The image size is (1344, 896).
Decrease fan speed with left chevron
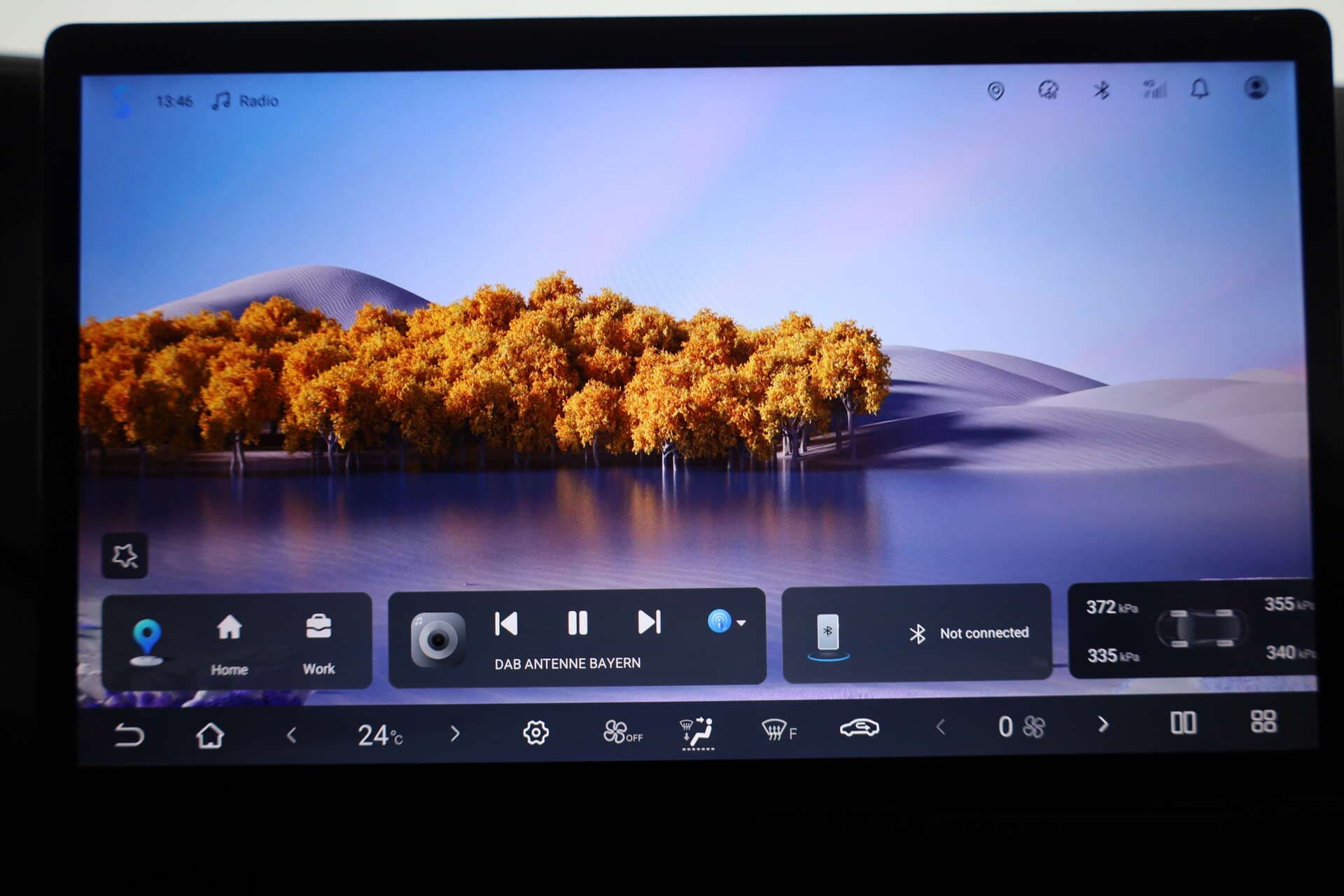[941, 727]
